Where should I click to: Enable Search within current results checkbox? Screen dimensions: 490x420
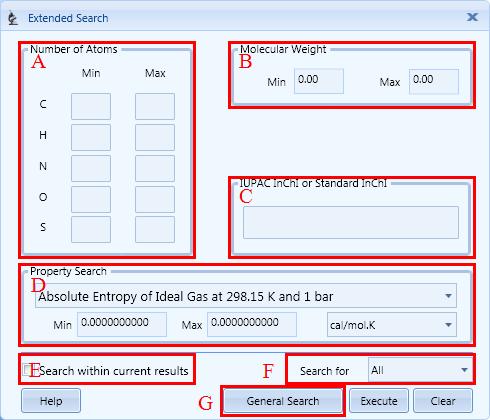(x=27, y=370)
